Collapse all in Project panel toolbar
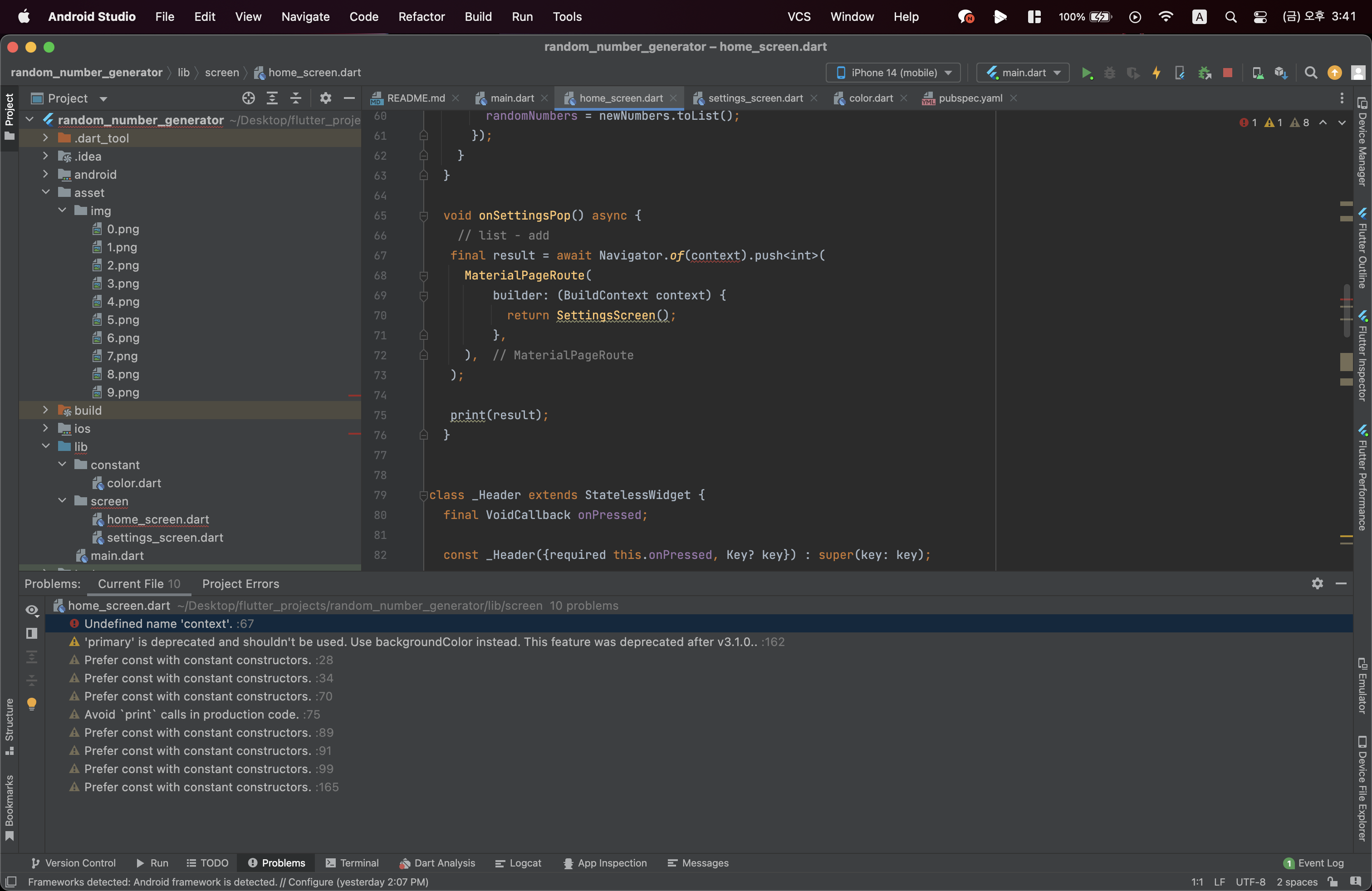The image size is (1372, 891). pyautogui.click(x=296, y=98)
